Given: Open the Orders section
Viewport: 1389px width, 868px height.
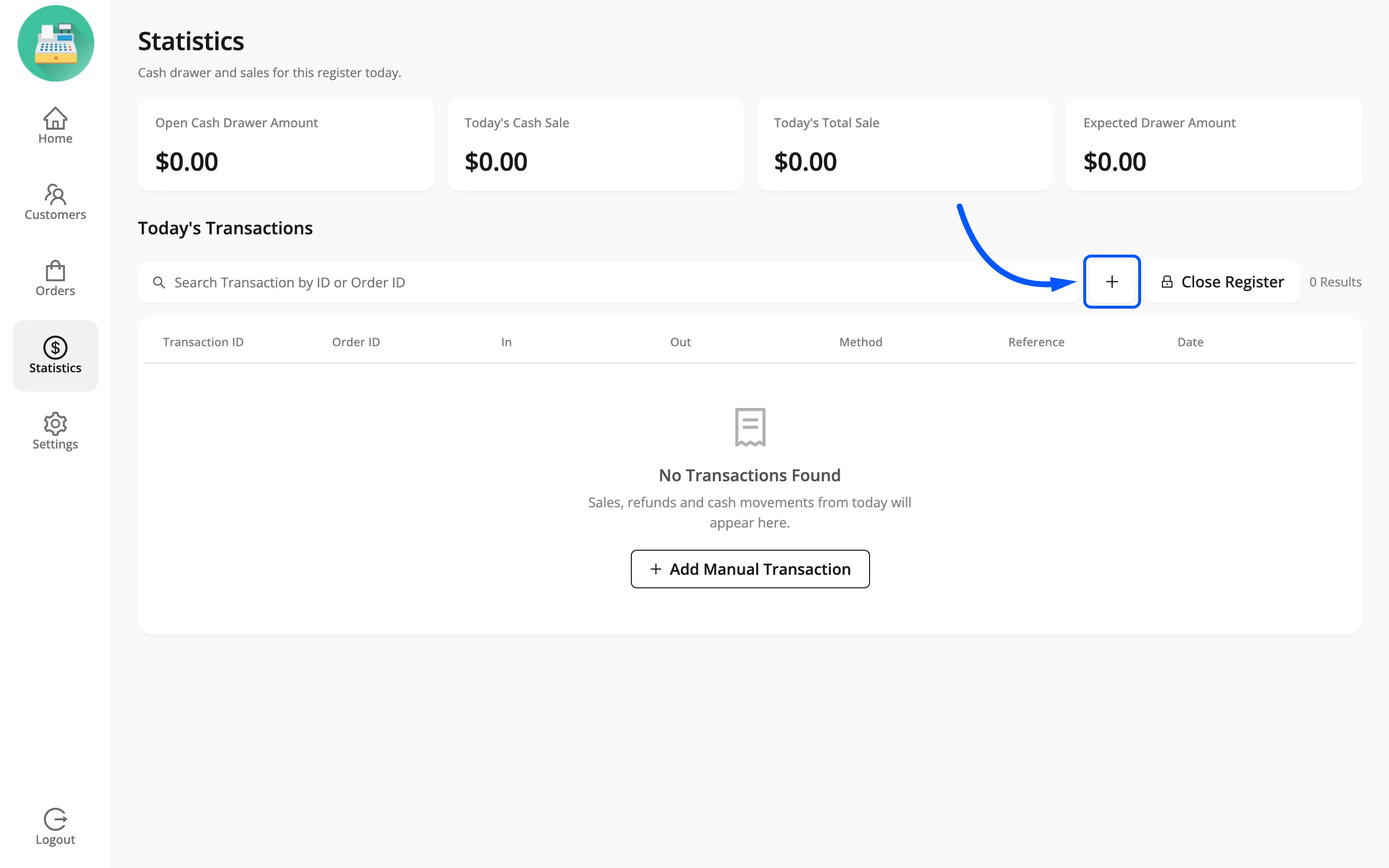Looking at the screenshot, I should pyautogui.click(x=55, y=278).
